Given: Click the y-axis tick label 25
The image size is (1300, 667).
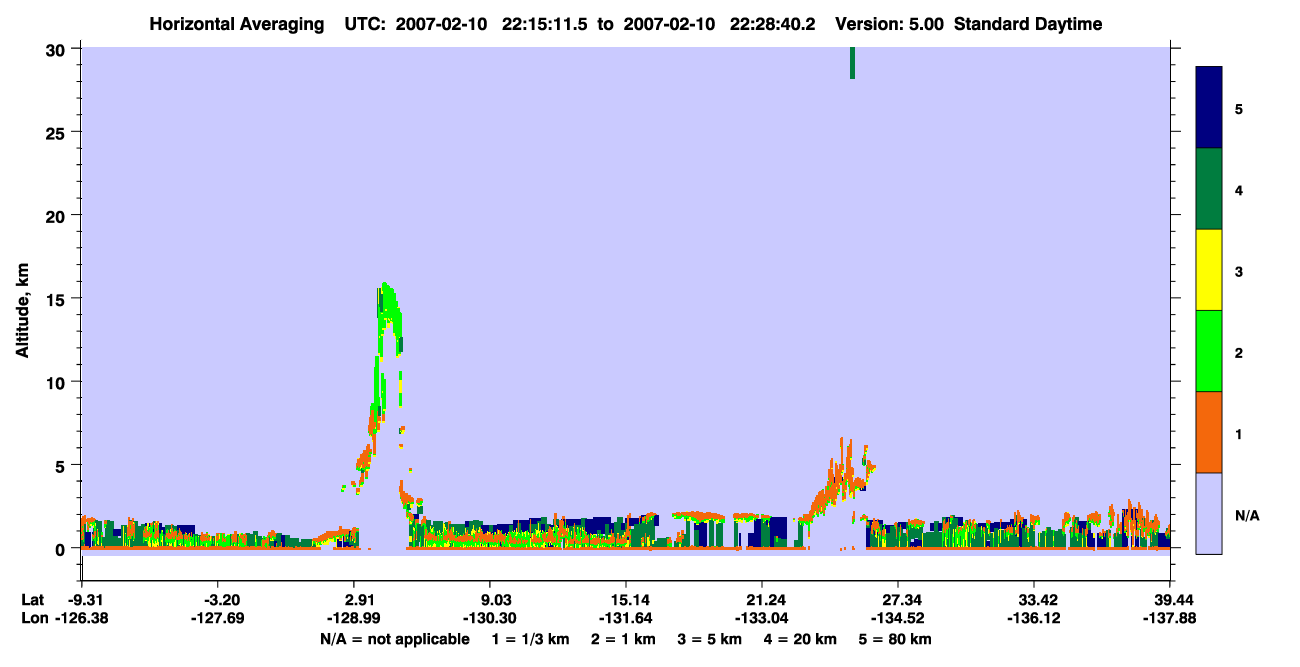Looking at the screenshot, I should [x=58, y=132].
